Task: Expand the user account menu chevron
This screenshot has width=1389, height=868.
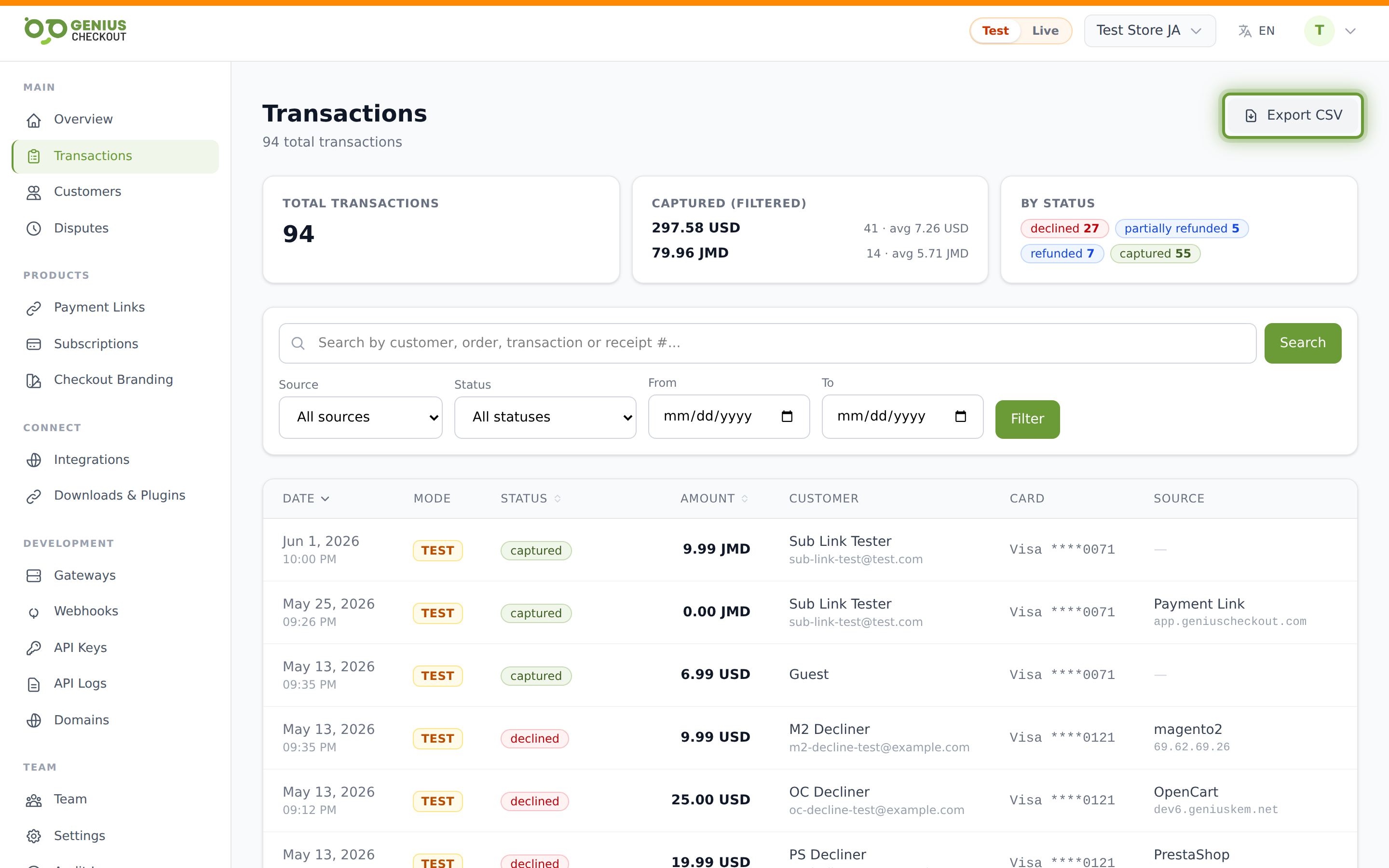Action: coord(1350,31)
